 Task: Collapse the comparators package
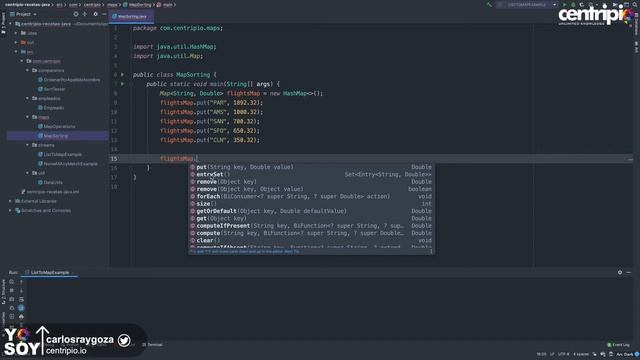tap(28, 70)
